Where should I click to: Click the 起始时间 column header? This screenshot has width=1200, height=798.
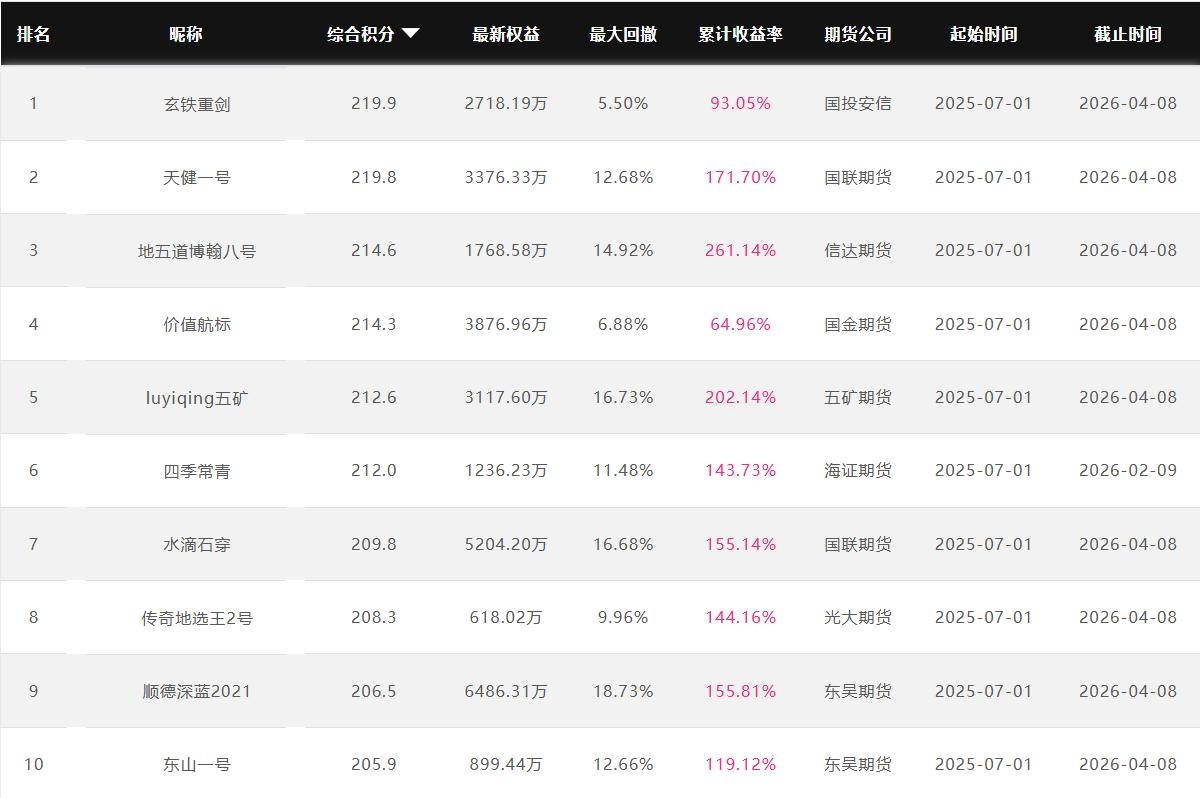[983, 34]
